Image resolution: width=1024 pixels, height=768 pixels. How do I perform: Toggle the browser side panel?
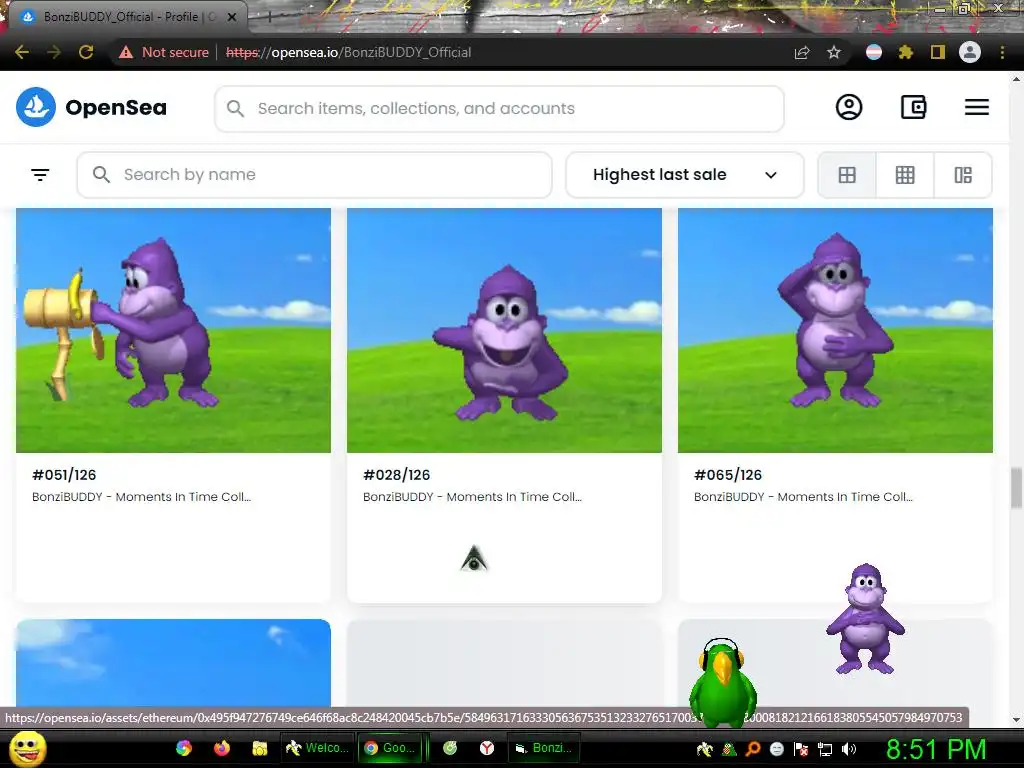click(938, 52)
